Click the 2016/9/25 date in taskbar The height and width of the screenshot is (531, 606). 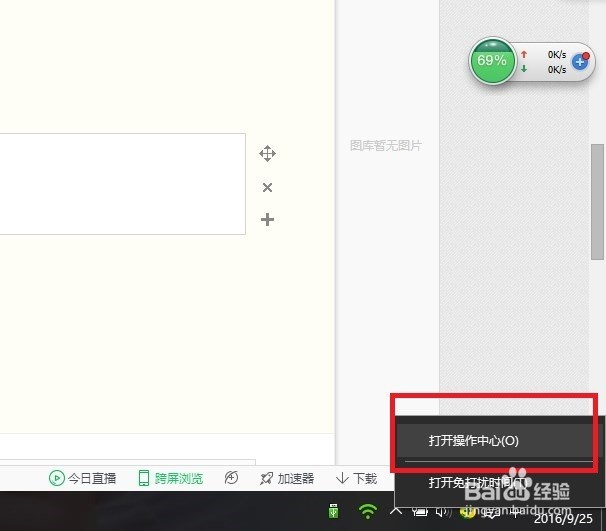click(x=563, y=518)
